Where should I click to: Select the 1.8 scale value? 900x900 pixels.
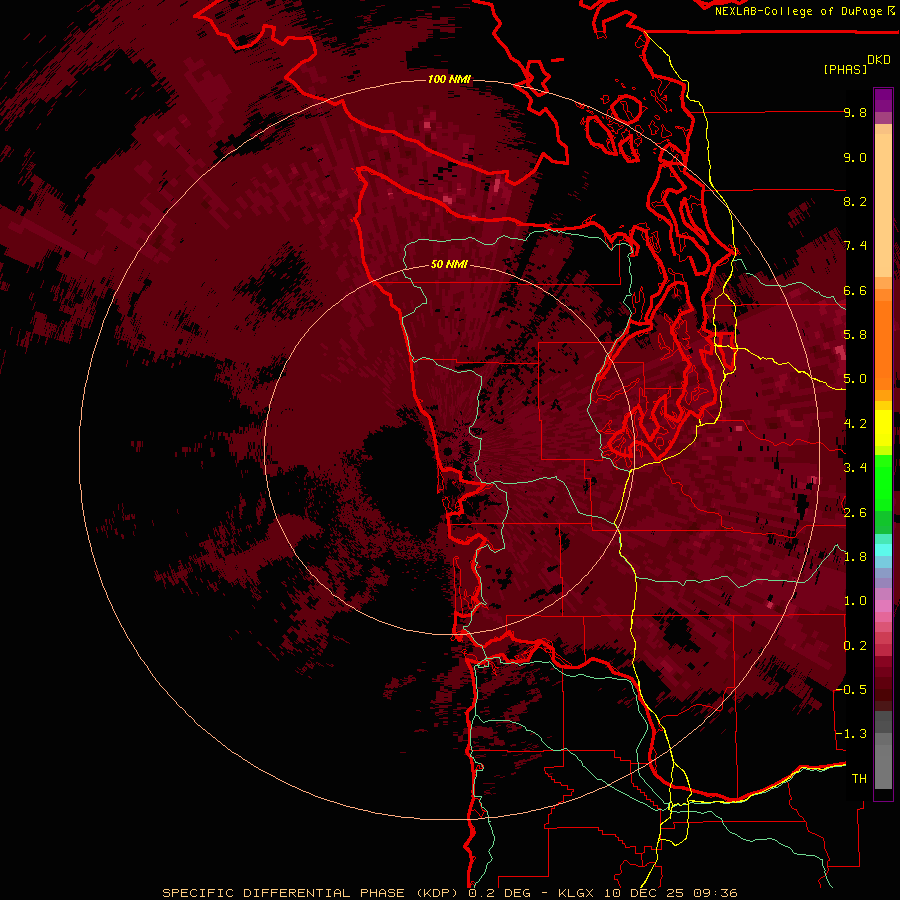(855, 557)
